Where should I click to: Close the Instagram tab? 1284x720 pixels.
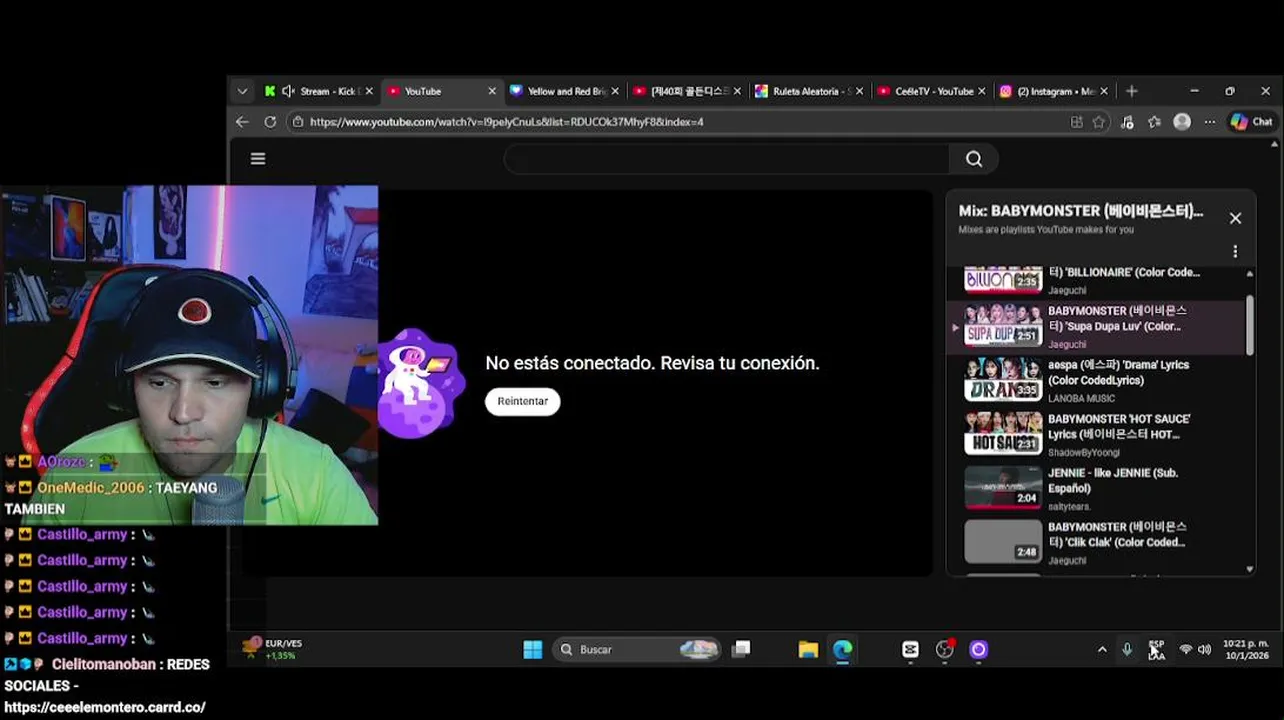[x=1105, y=91]
